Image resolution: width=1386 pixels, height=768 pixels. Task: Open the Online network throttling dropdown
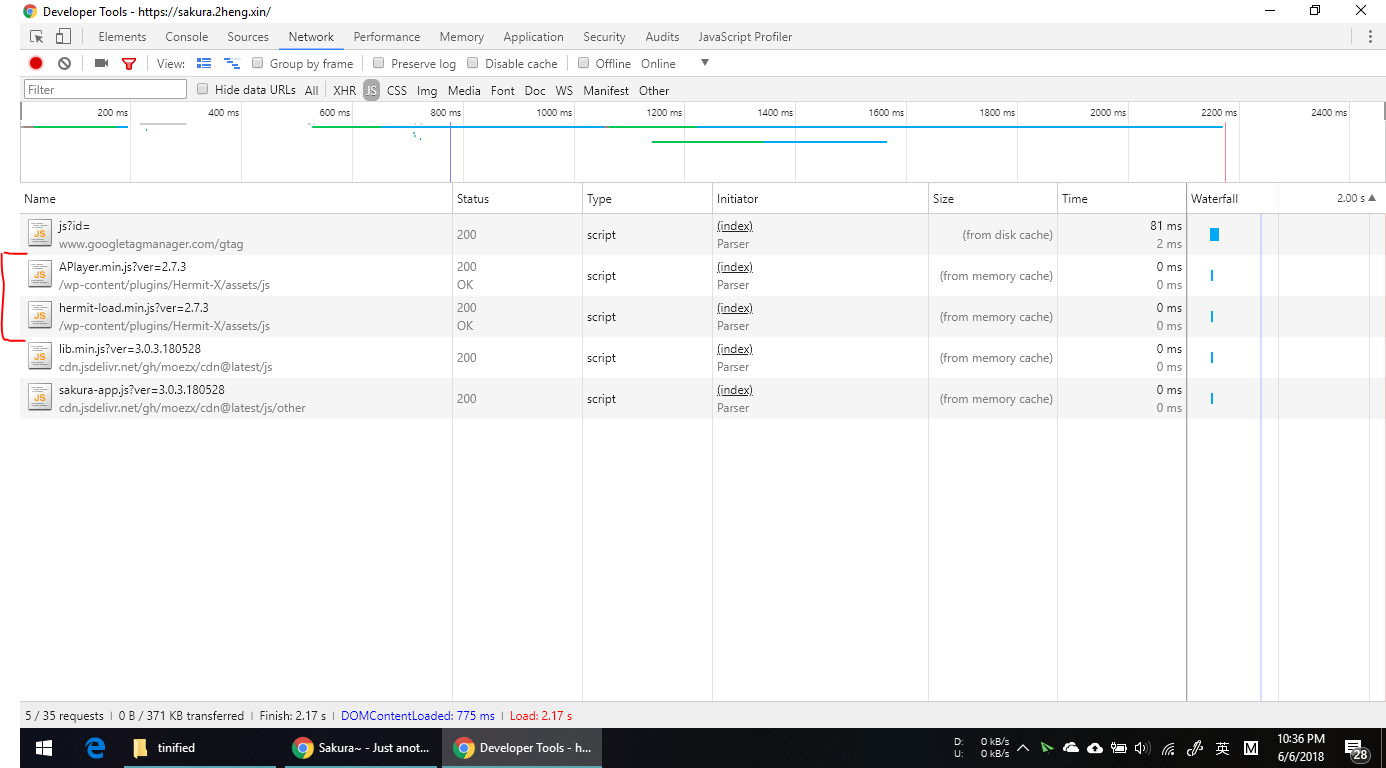coord(675,63)
